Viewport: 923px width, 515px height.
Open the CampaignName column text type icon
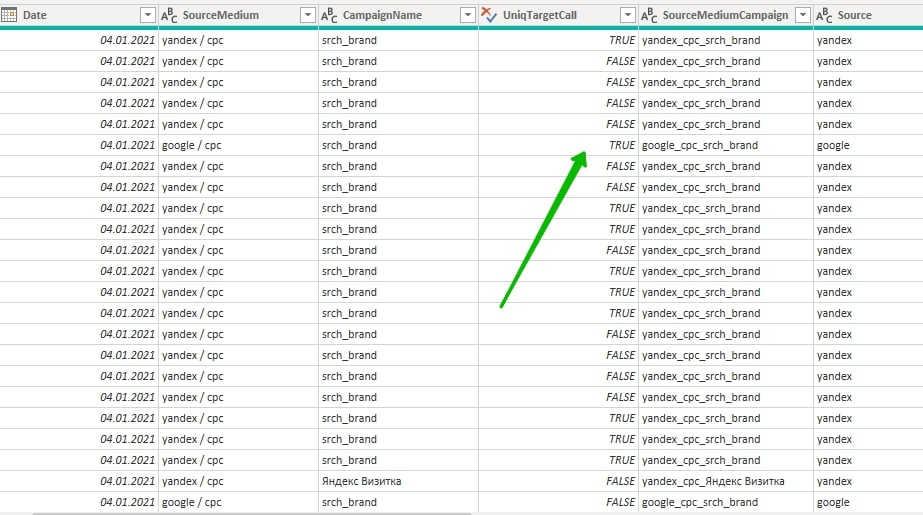pyautogui.click(x=329, y=15)
